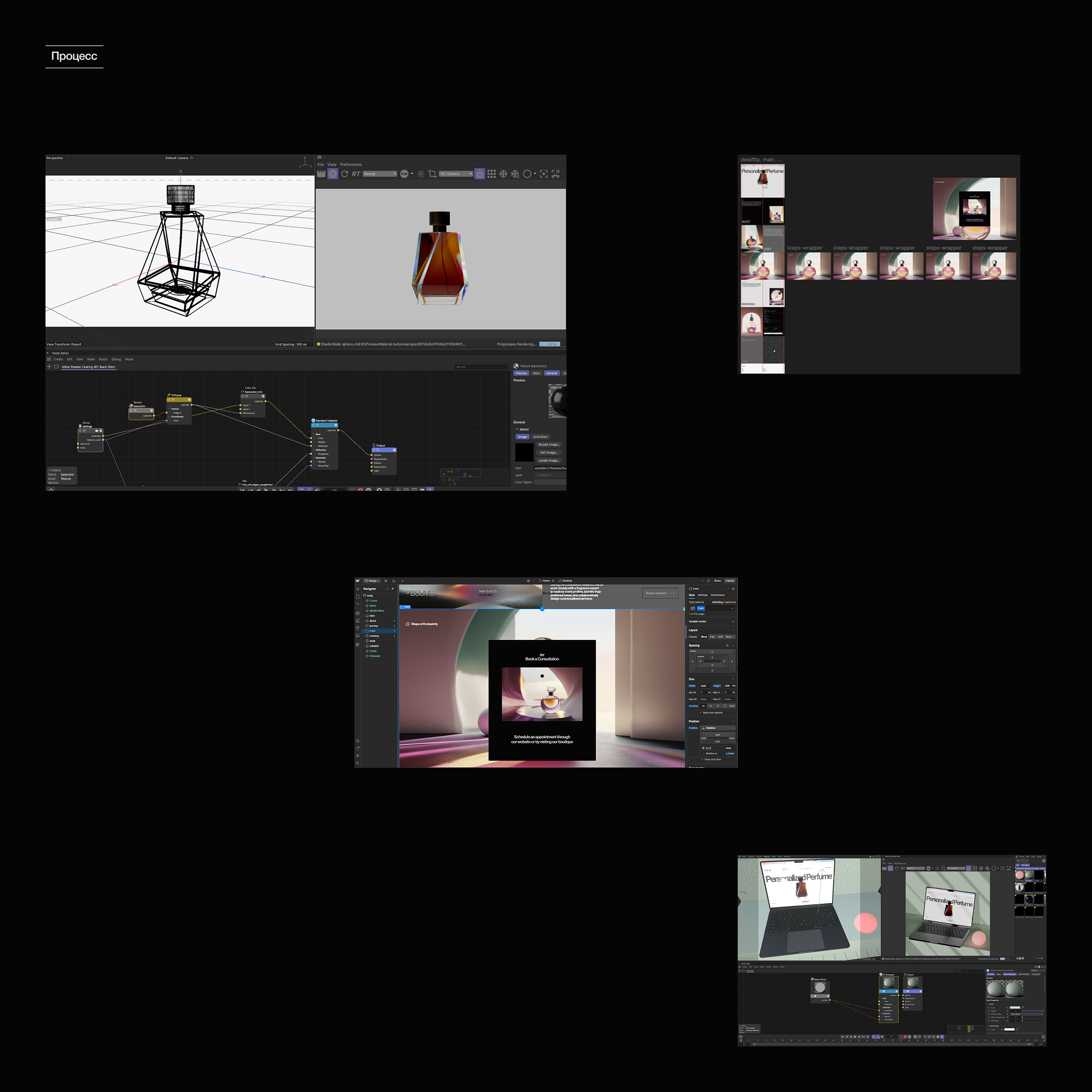
Task: Choose Flex display layout option
Action: 712,637
